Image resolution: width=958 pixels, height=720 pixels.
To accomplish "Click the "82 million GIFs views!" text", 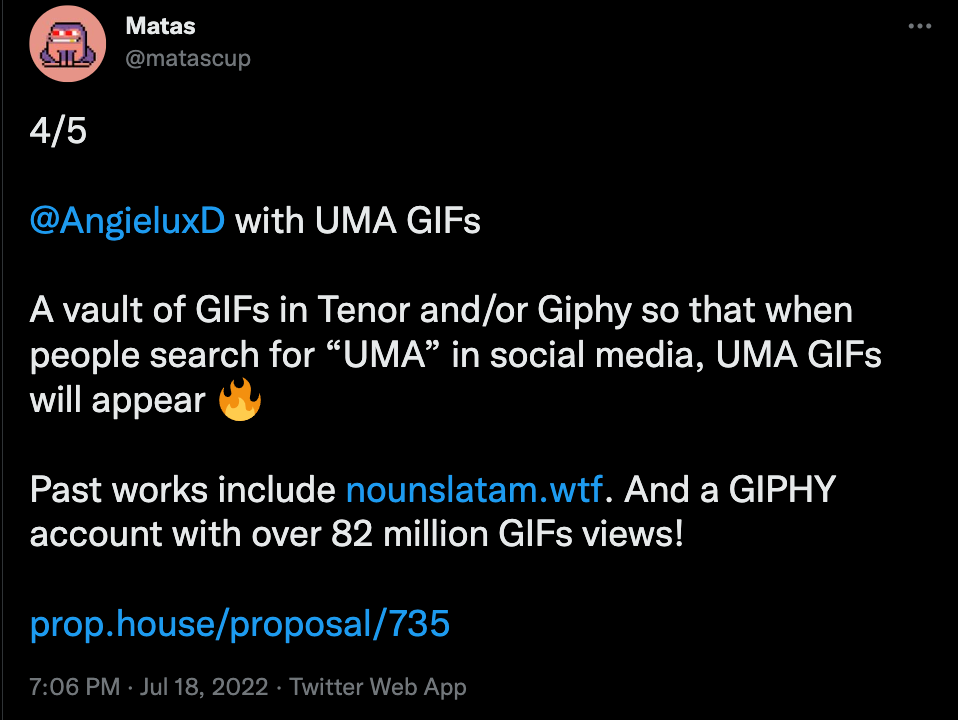I will 507,534.
